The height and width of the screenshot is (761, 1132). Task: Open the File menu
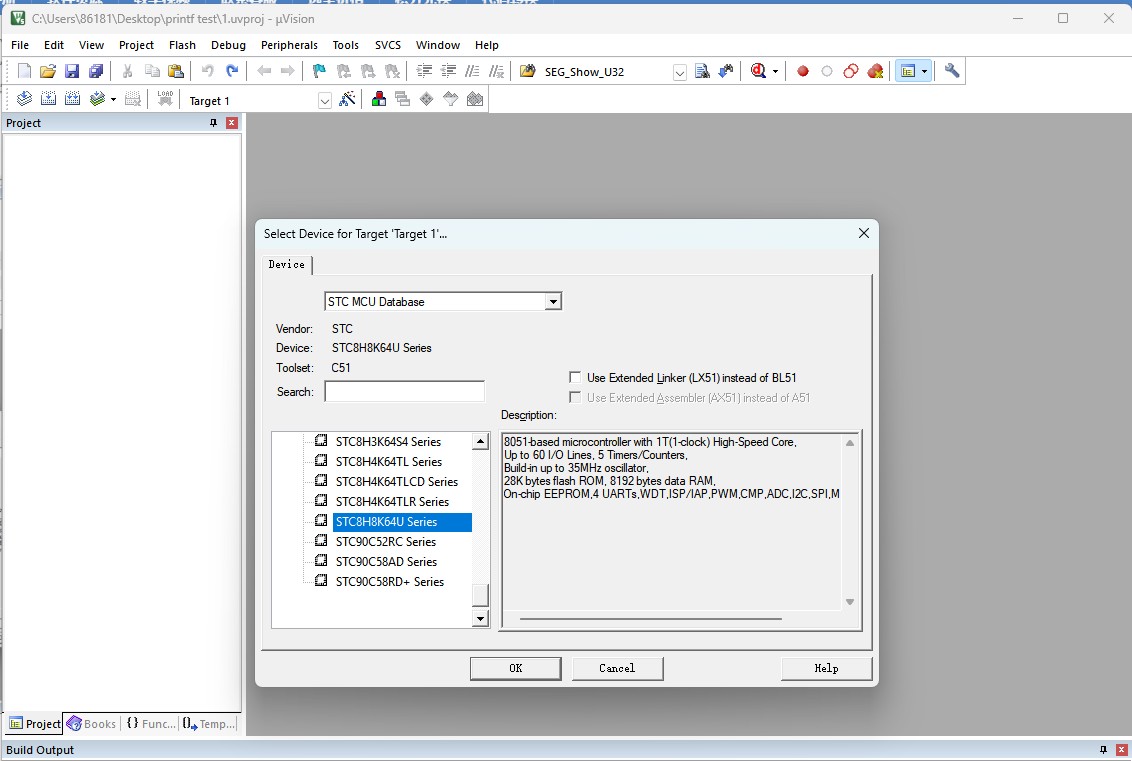click(20, 45)
